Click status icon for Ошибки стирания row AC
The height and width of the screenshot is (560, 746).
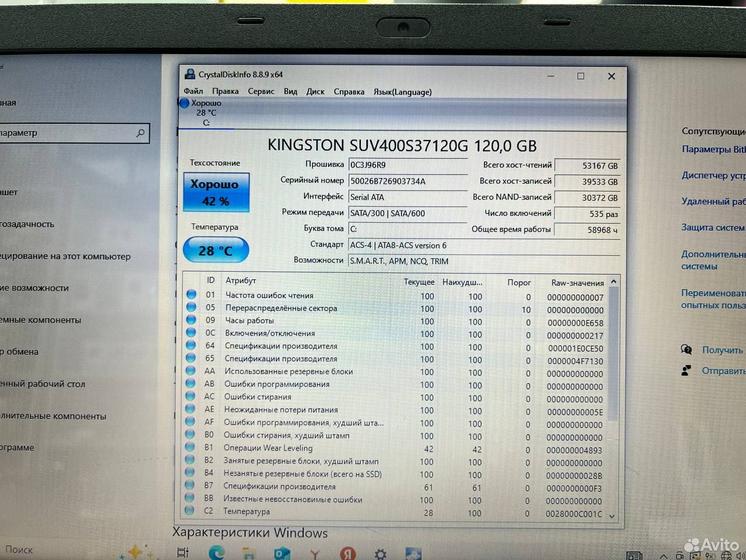(x=190, y=396)
